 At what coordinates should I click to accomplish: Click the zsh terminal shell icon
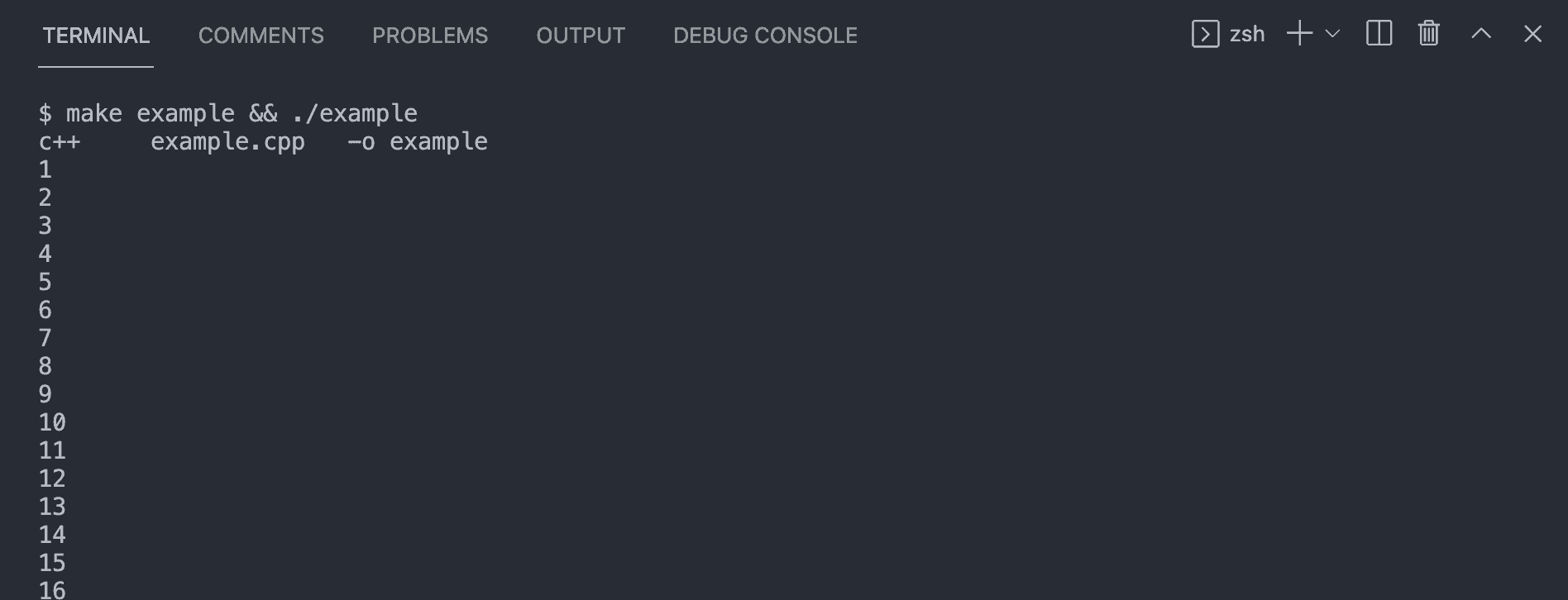[1205, 34]
